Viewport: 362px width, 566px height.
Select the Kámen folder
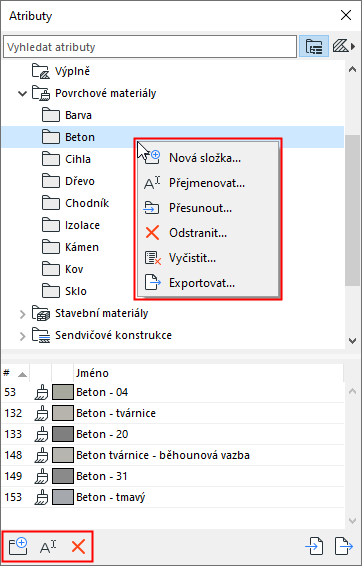[x=70, y=247]
